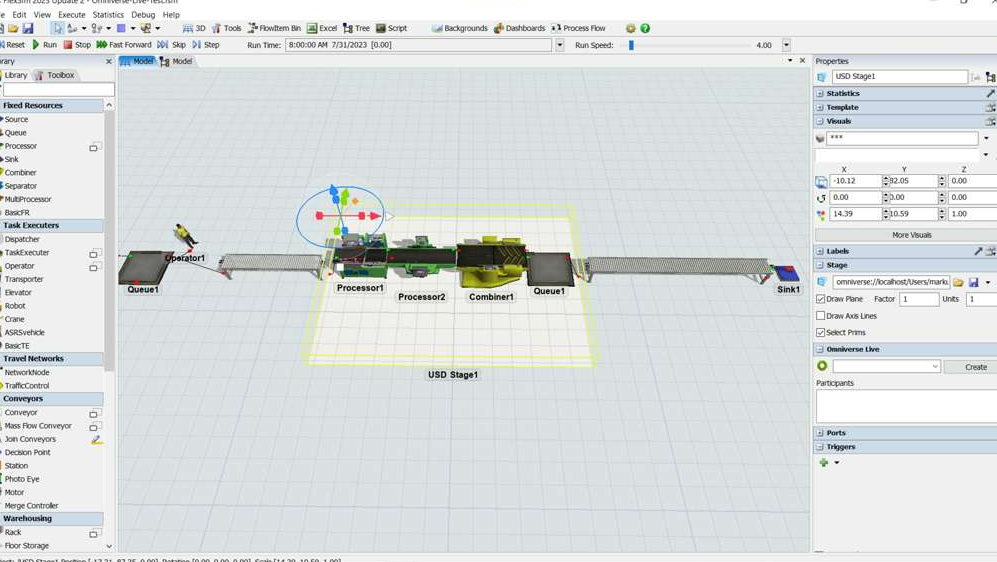The width and height of the screenshot is (997, 562).
Task: Collapse the Triggers properties section
Action: pyautogui.click(x=820, y=446)
